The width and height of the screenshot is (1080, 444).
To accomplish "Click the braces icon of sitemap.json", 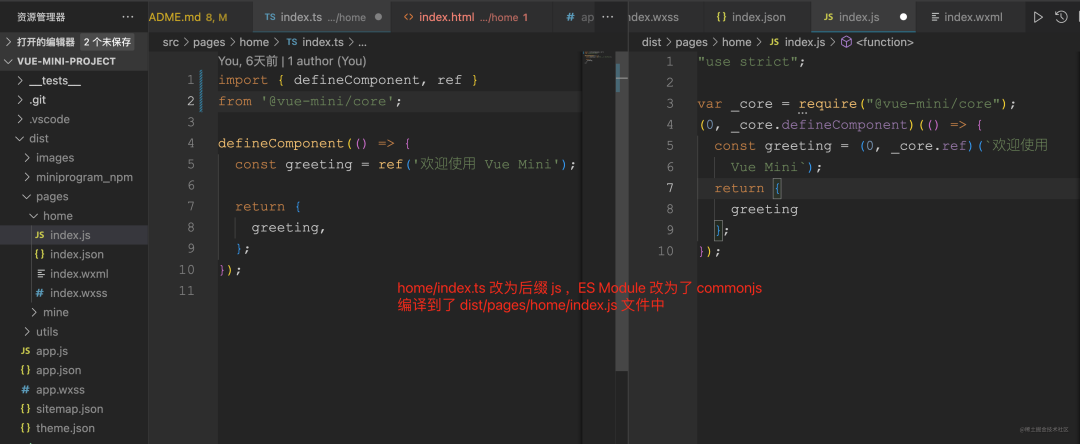I will pyautogui.click(x=25, y=409).
